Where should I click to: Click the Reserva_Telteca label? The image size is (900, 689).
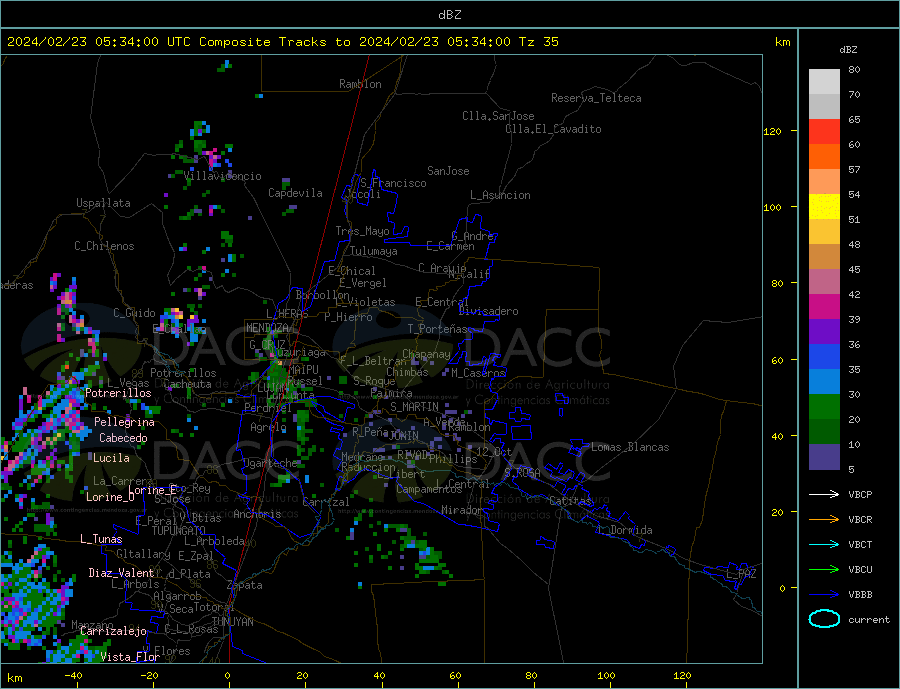coord(596,98)
